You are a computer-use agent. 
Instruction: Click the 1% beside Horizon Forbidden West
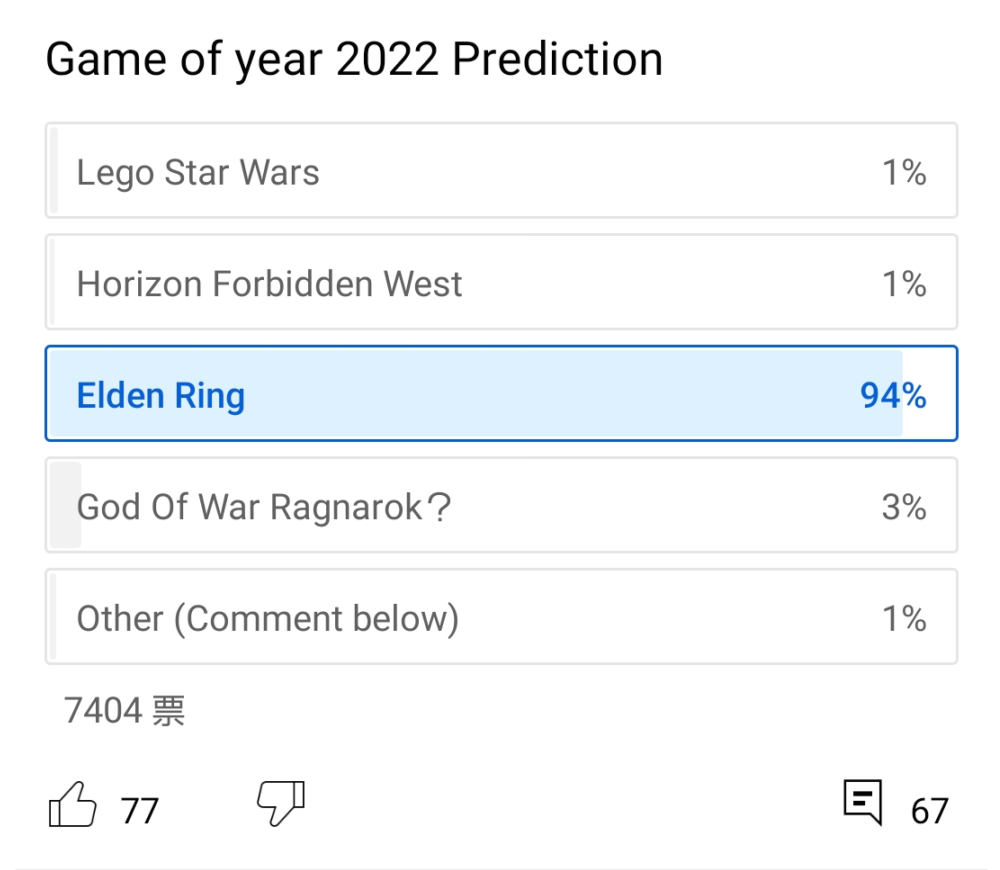(x=904, y=284)
